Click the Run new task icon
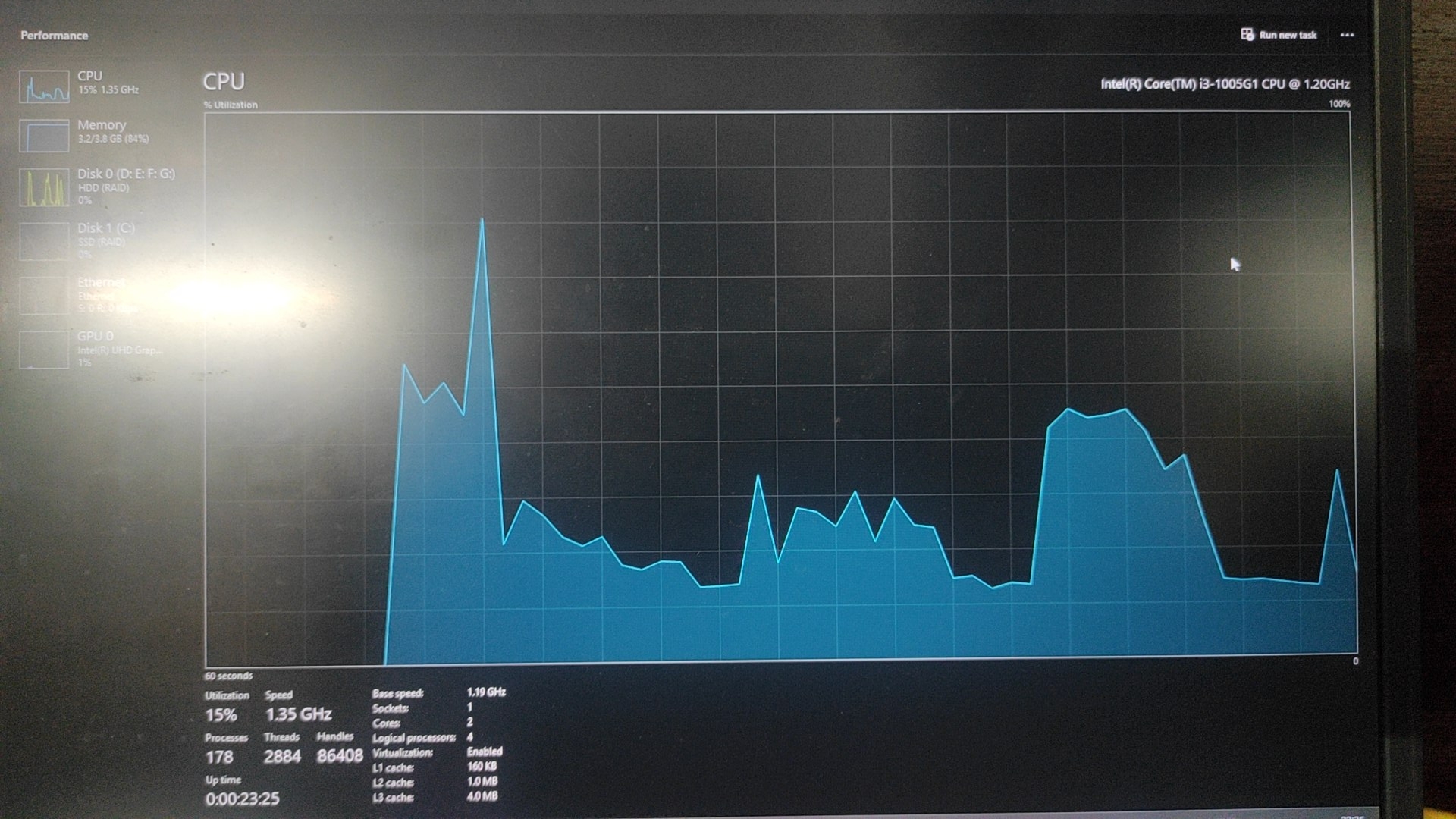This screenshot has width=1456, height=819. click(1247, 34)
